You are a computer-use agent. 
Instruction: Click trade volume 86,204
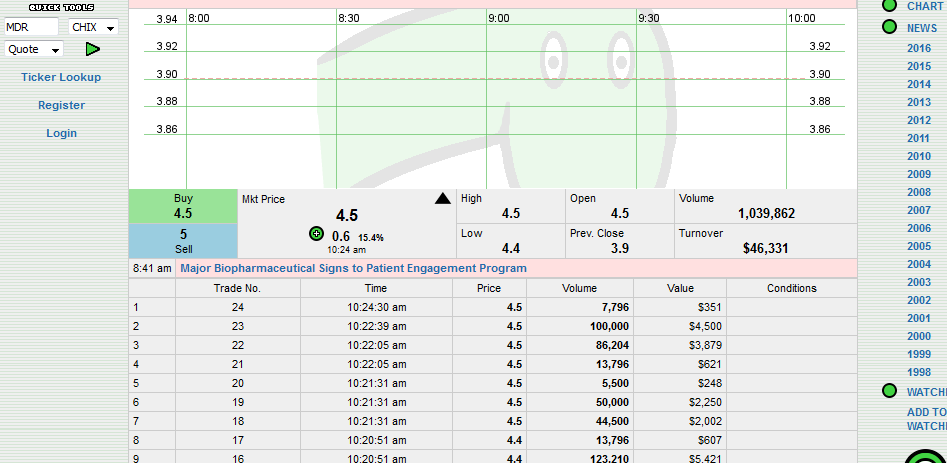[613, 345]
